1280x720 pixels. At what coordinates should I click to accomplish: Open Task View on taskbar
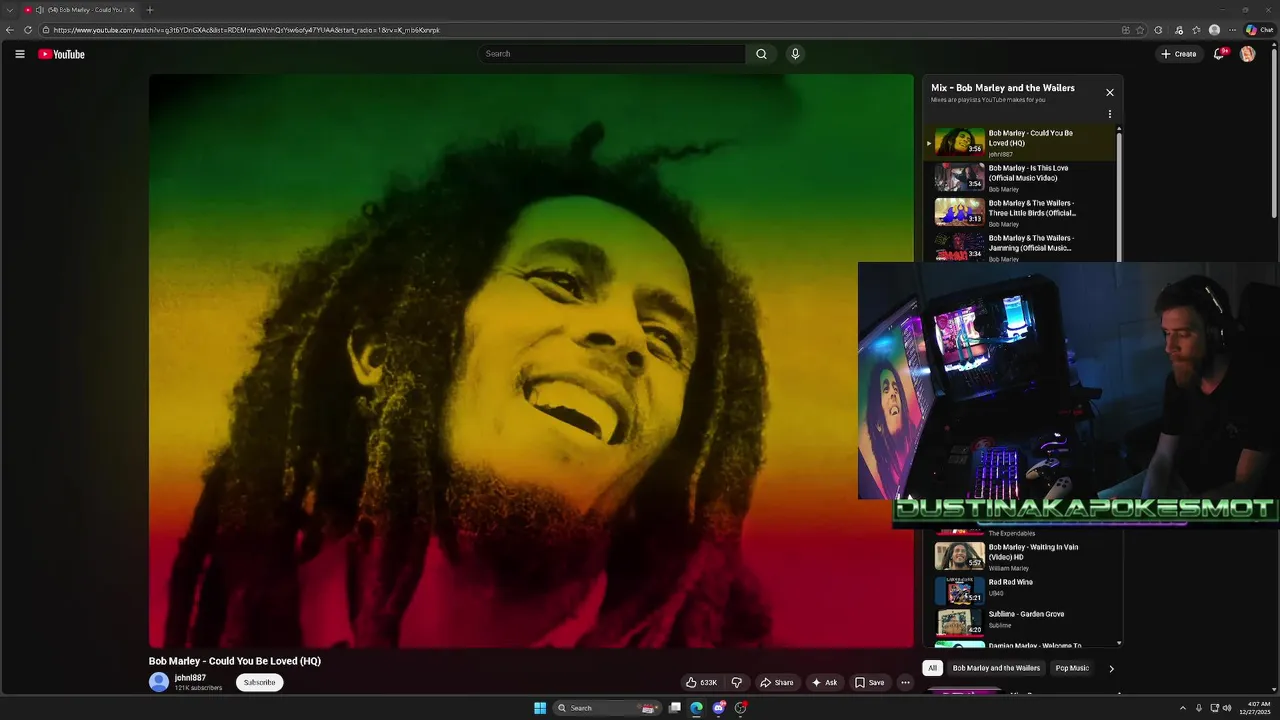675,708
